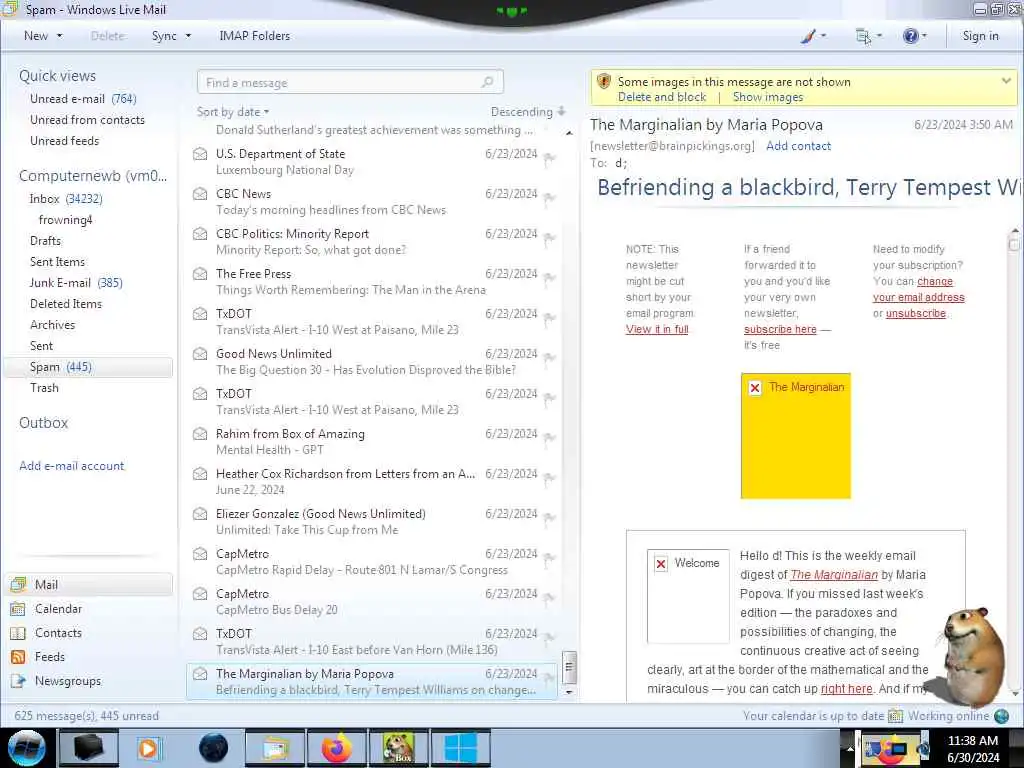Screen dimensions: 1024x768
Task: Click the shield warning icon in yellow bar
Action: [x=604, y=82]
